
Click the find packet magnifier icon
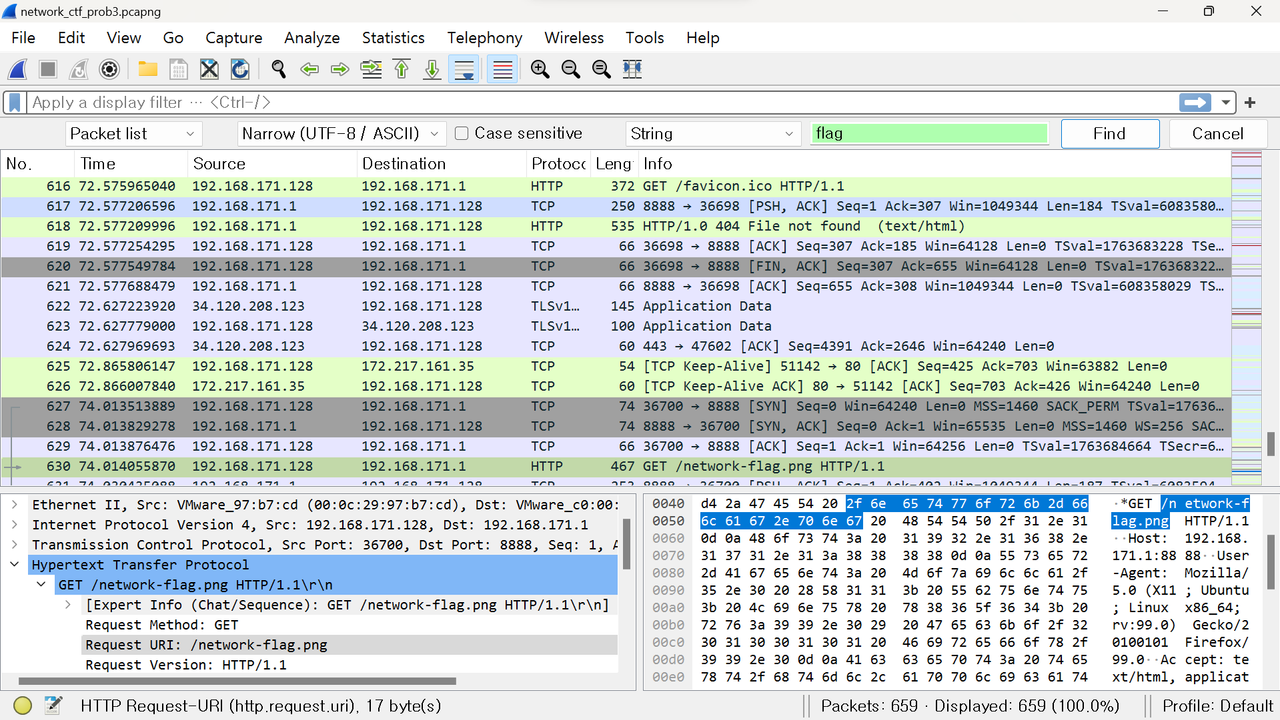click(279, 69)
